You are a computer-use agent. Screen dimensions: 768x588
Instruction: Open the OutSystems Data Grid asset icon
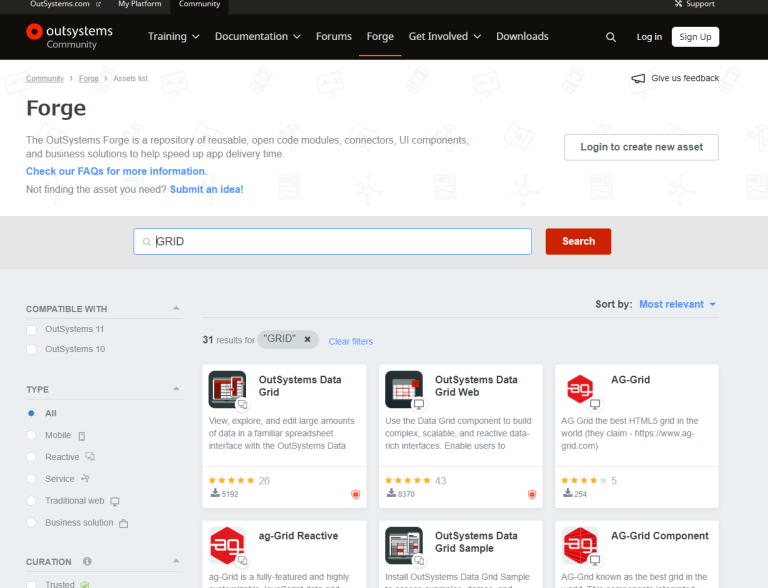point(227,390)
